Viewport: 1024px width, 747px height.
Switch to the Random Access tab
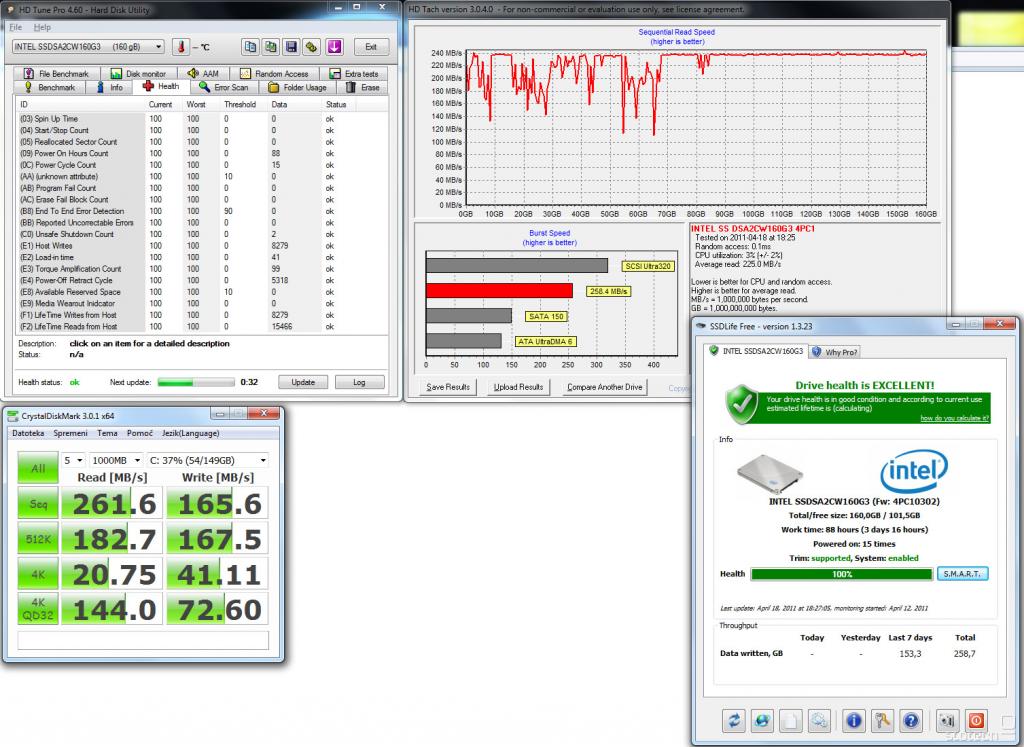pos(274,74)
